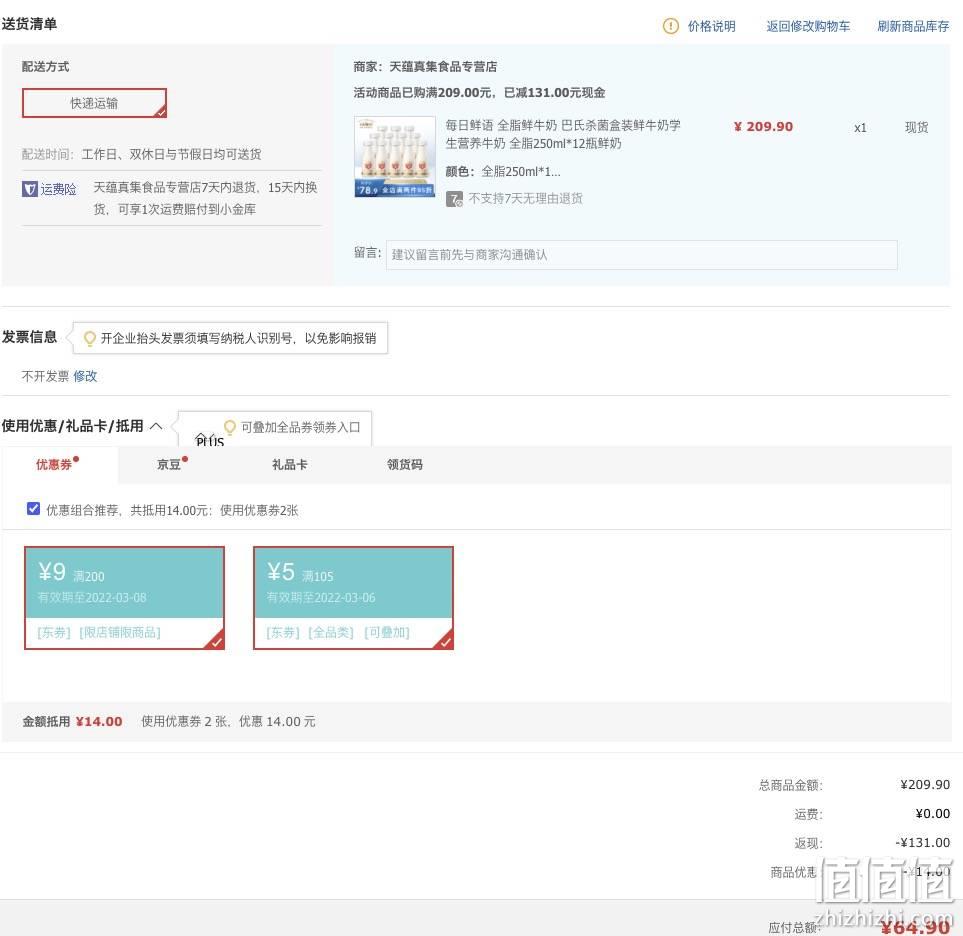Deselect the ¥5 满105 coupon

(x=353, y=598)
